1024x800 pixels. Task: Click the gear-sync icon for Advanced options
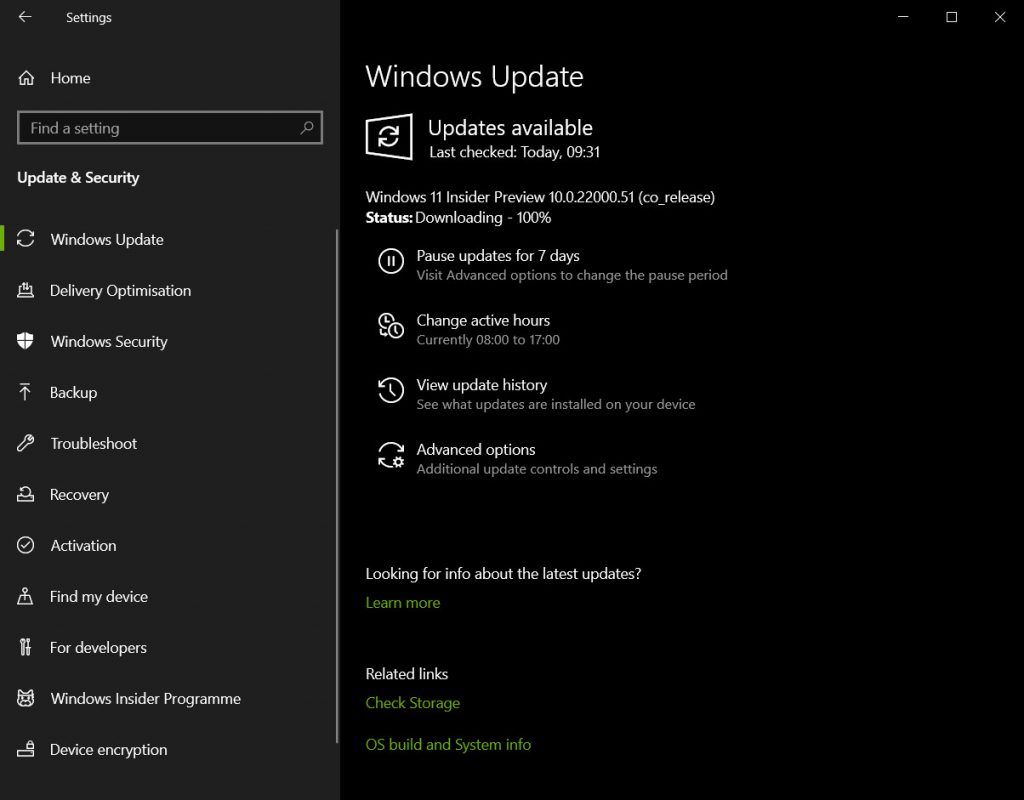point(391,455)
